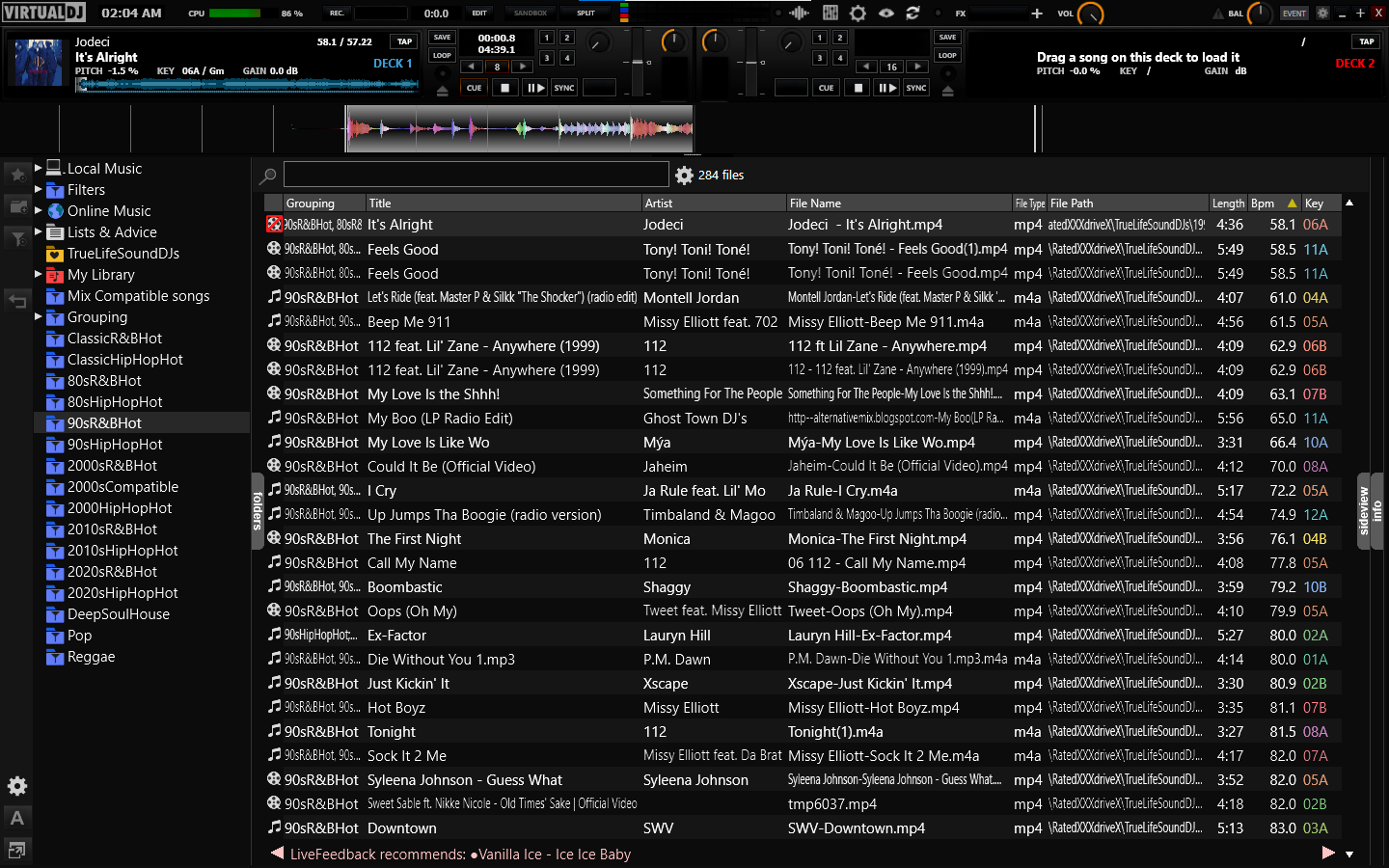Click the eye icon in top bar
Viewport: 1389px width, 868px height.
point(885,14)
